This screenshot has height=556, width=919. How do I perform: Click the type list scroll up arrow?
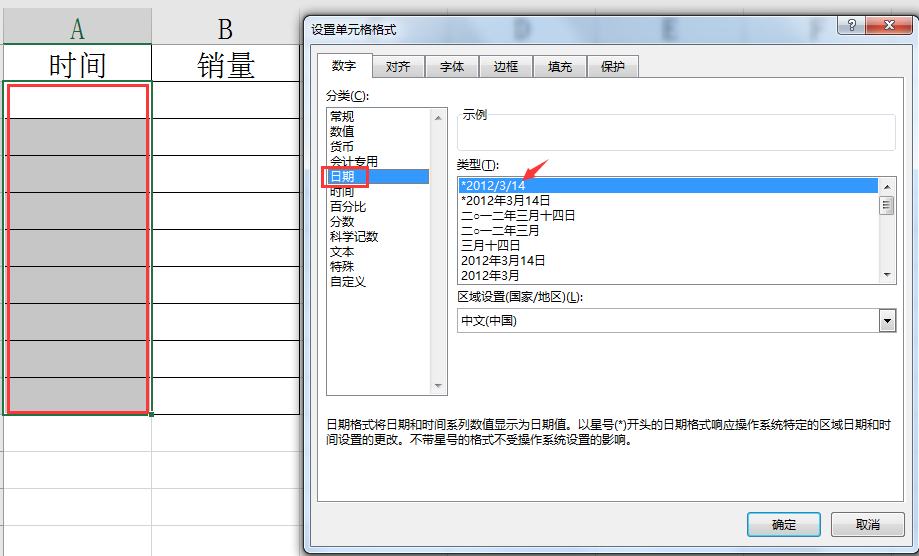point(887,186)
